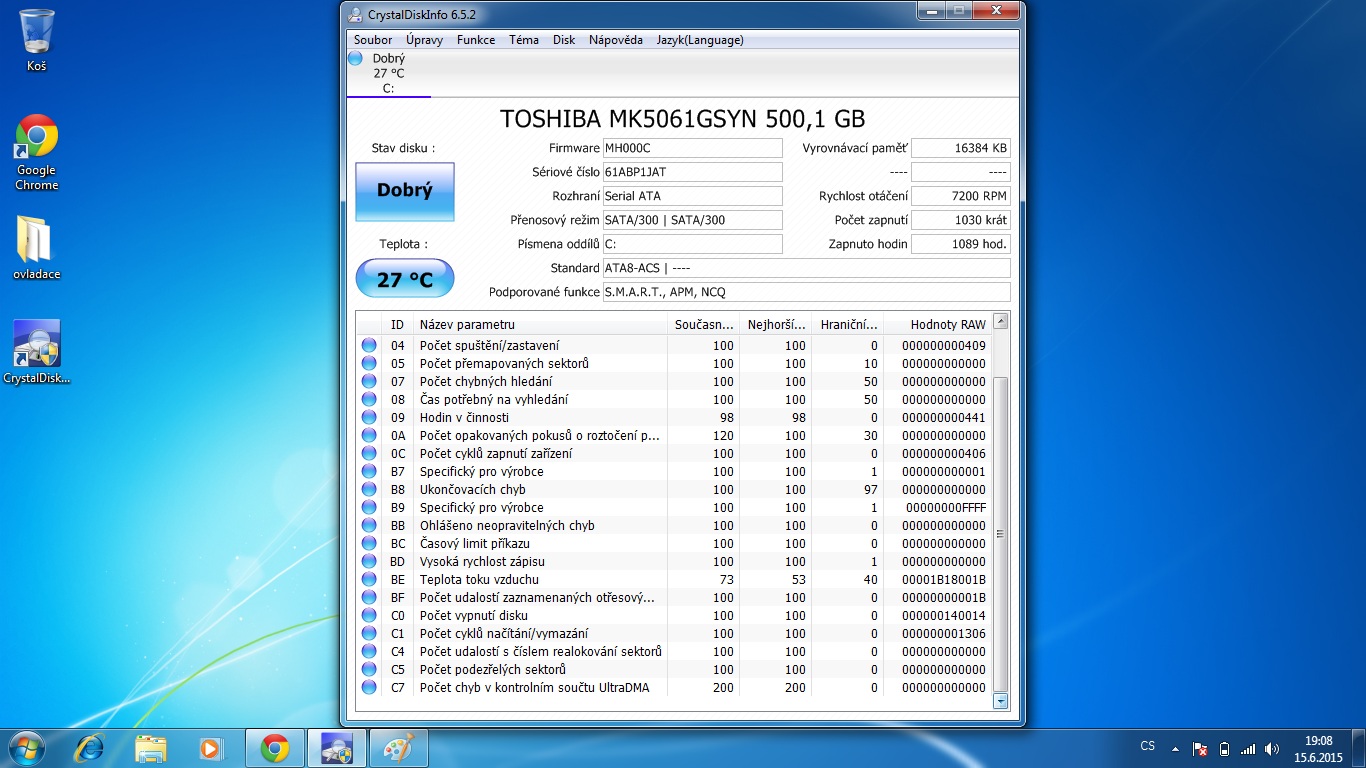This screenshot has width=1366, height=768.
Task: Open the Téma menu
Action: pos(524,40)
